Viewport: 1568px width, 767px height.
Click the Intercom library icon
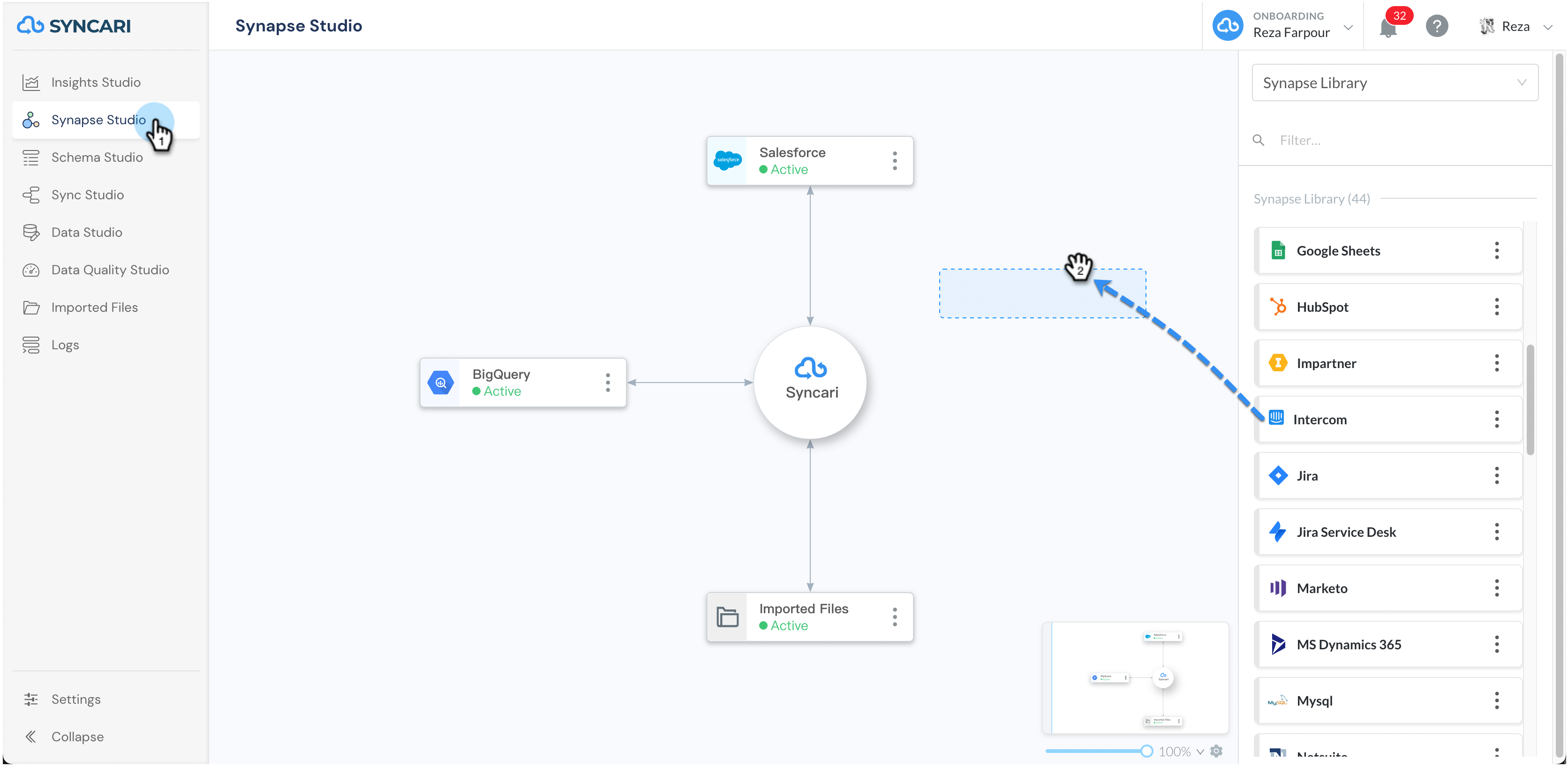[1276, 418]
